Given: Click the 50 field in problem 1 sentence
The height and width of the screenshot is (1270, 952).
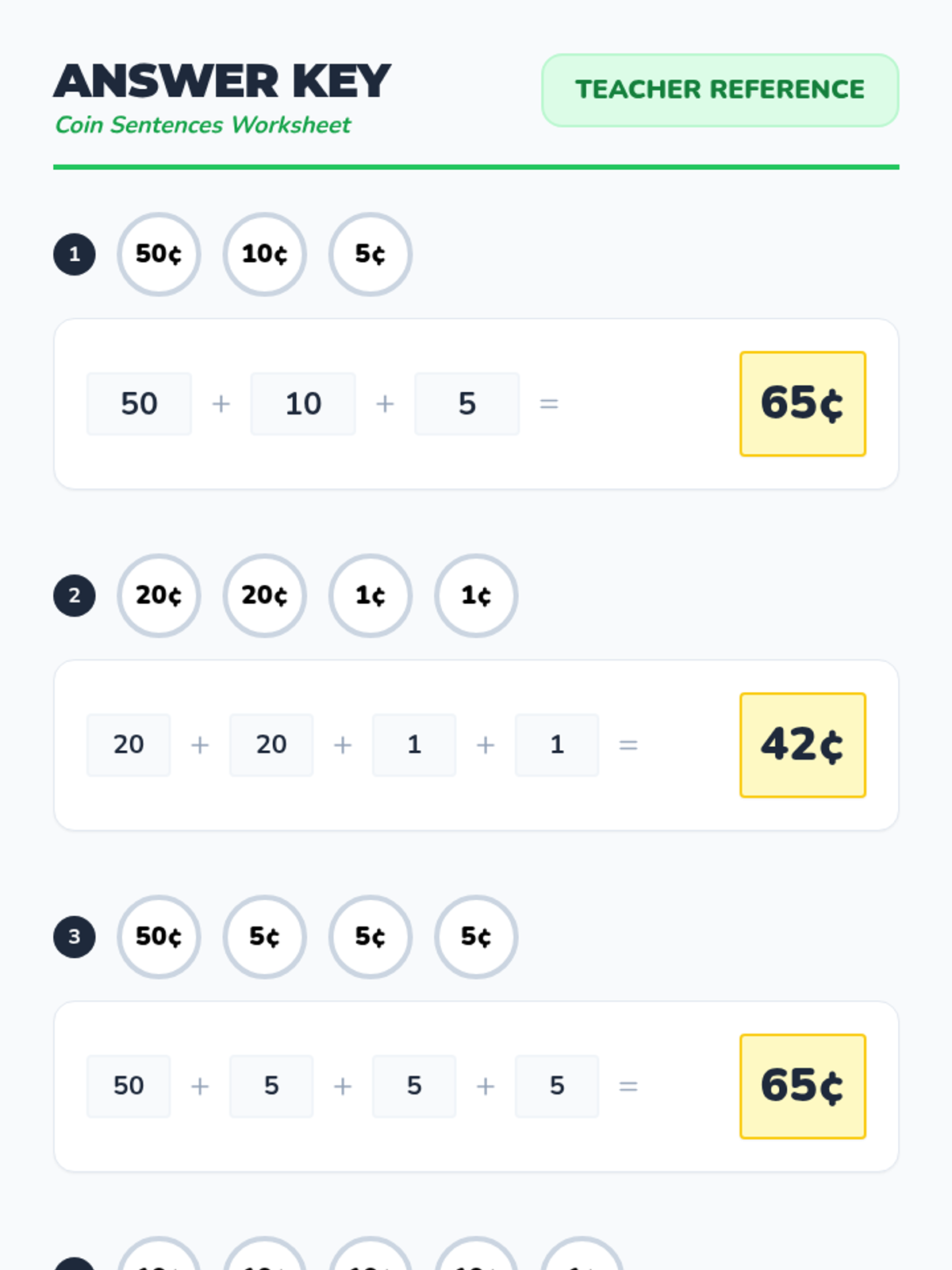Looking at the screenshot, I should (139, 403).
